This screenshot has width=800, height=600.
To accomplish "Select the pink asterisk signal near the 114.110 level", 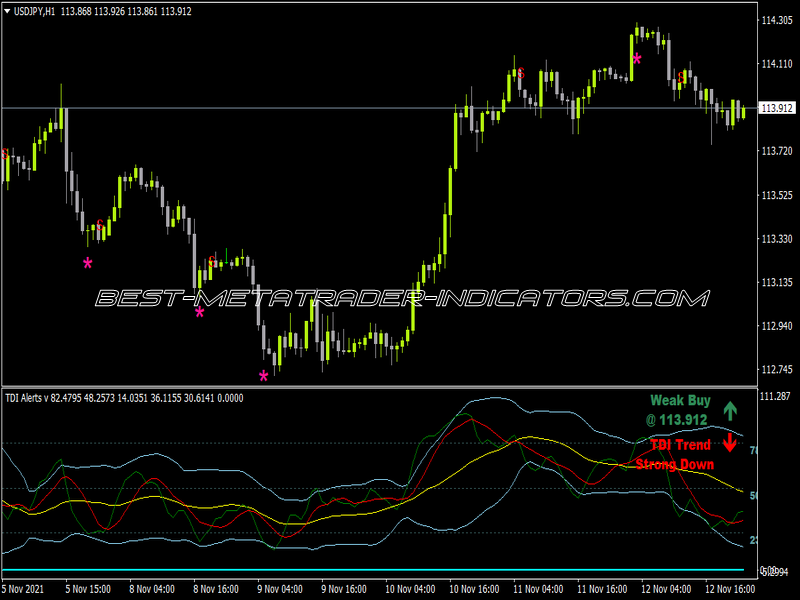I will [637, 60].
